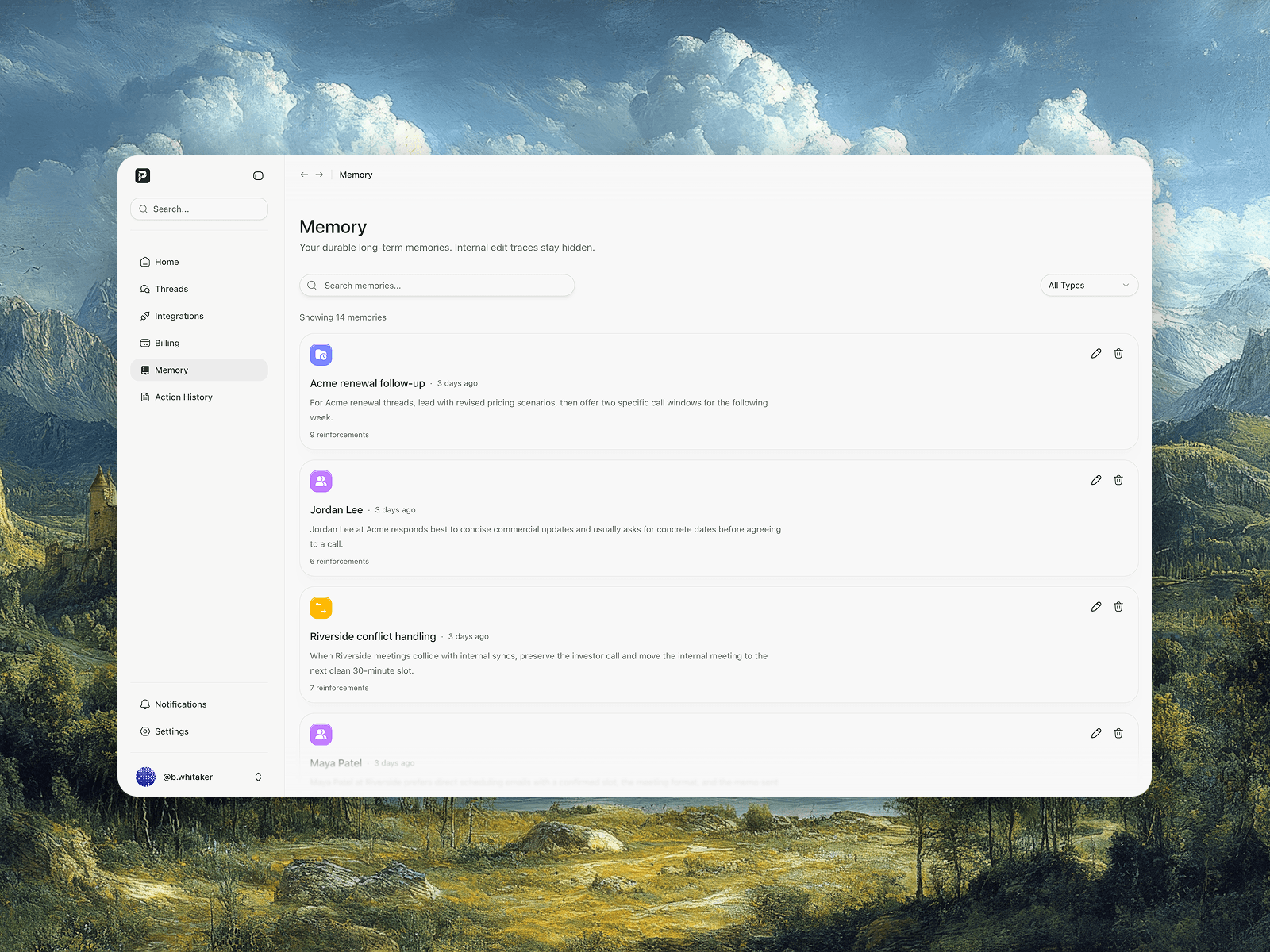Open Settings
Screen dimensions: 1270x952
click(x=199, y=731)
